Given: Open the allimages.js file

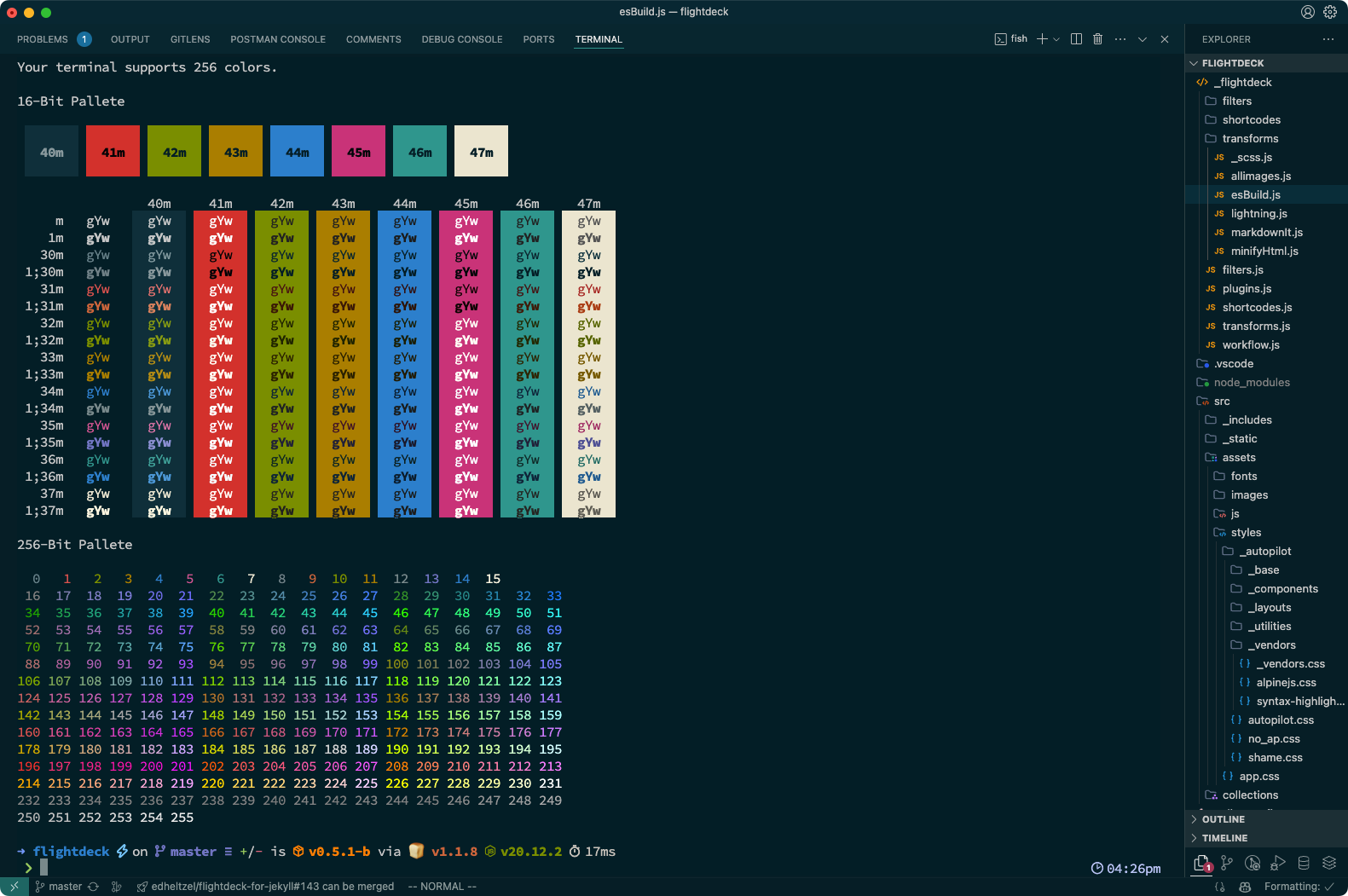Looking at the screenshot, I should tap(1266, 176).
